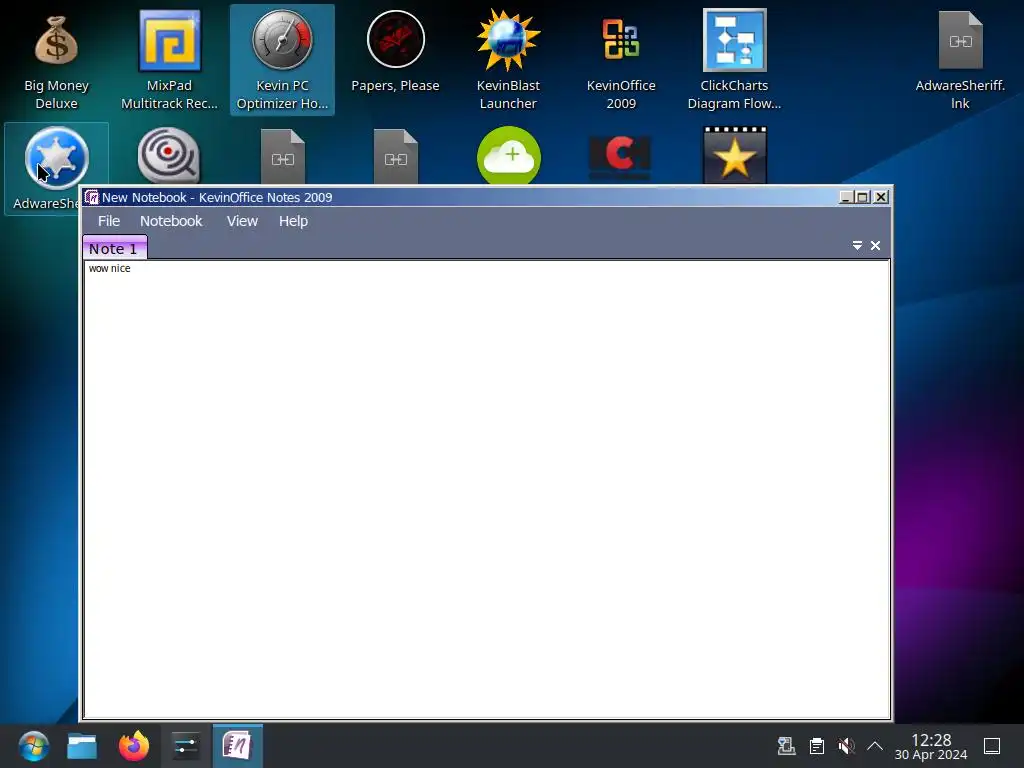Open the gold star filmstrip icon
Screen dimensions: 1024x768
735,155
